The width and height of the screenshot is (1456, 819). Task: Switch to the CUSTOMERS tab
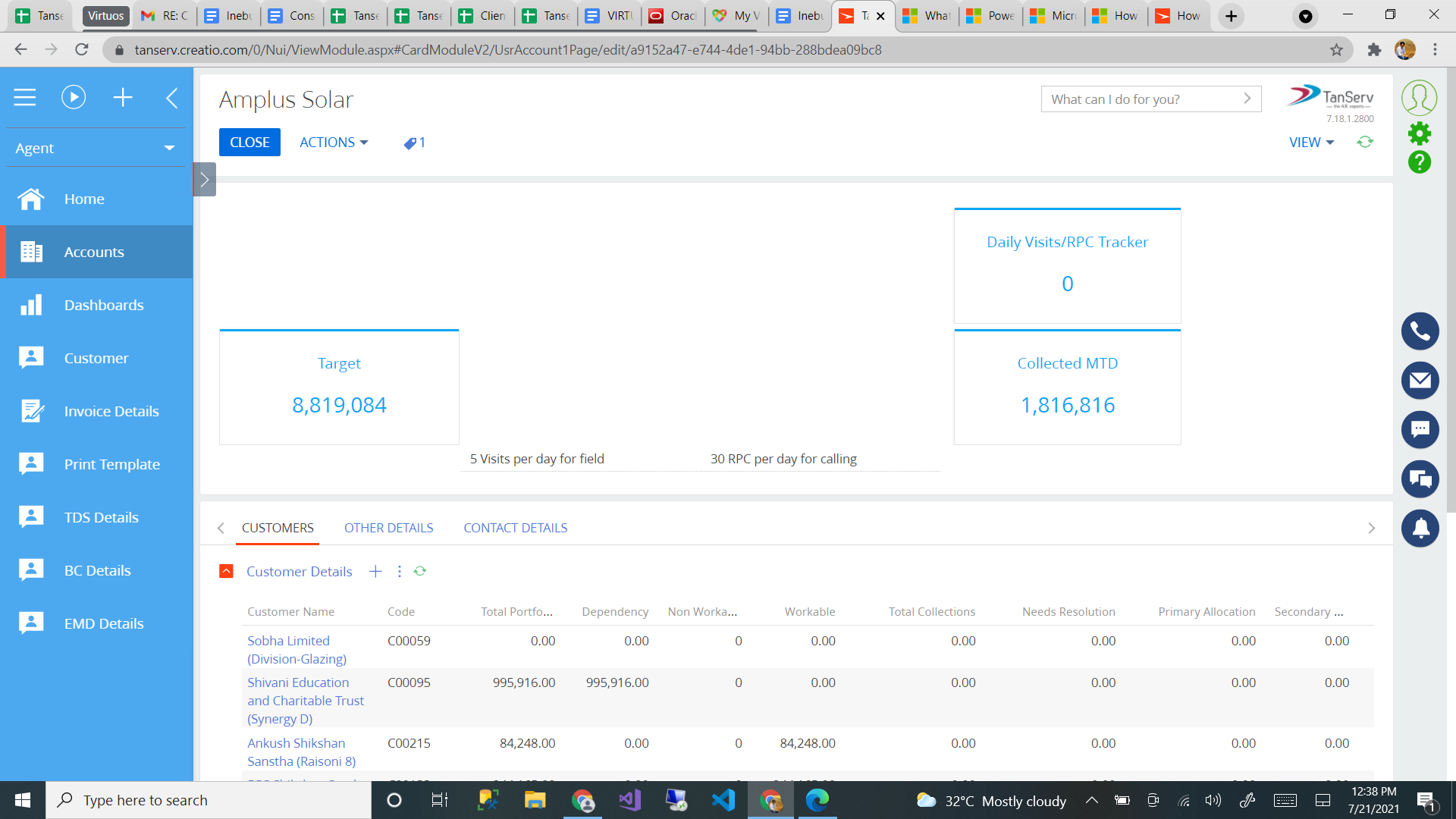point(278,528)
